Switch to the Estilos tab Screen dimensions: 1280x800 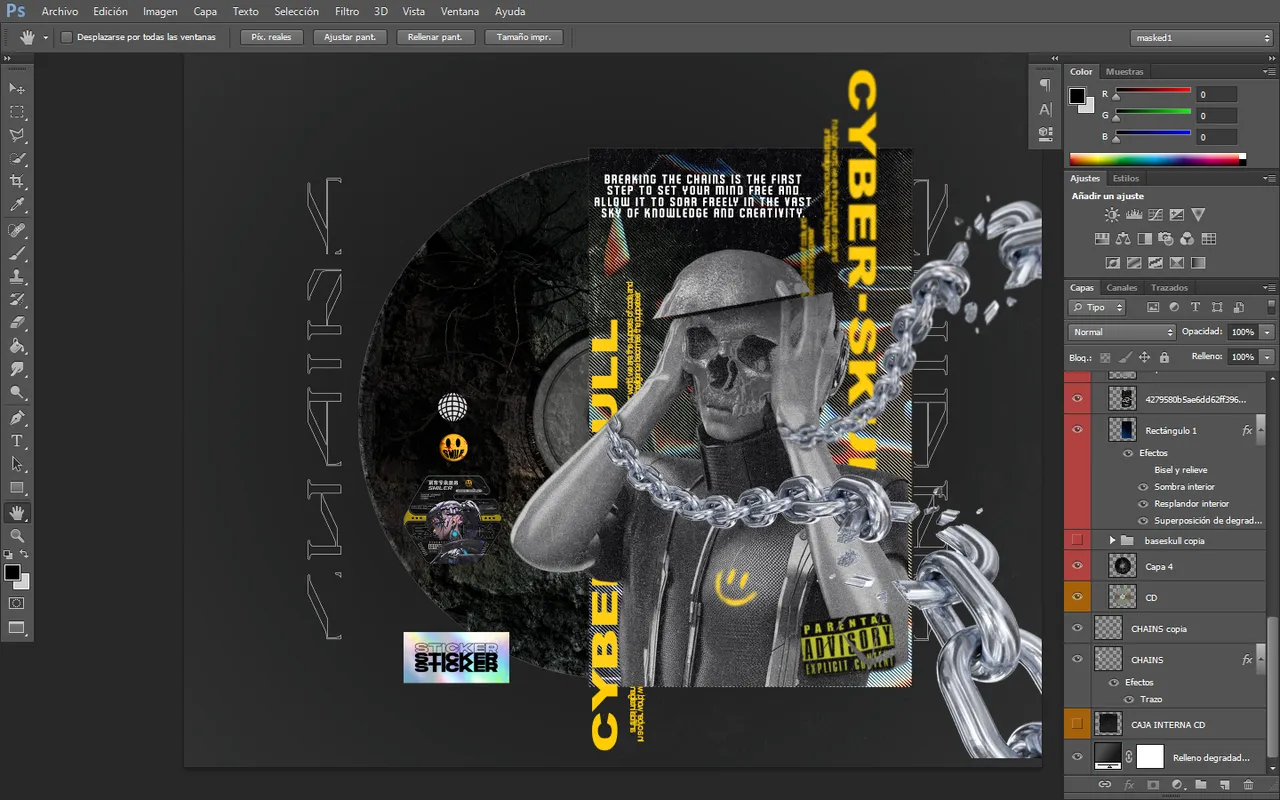click(x=1126, y=179)
